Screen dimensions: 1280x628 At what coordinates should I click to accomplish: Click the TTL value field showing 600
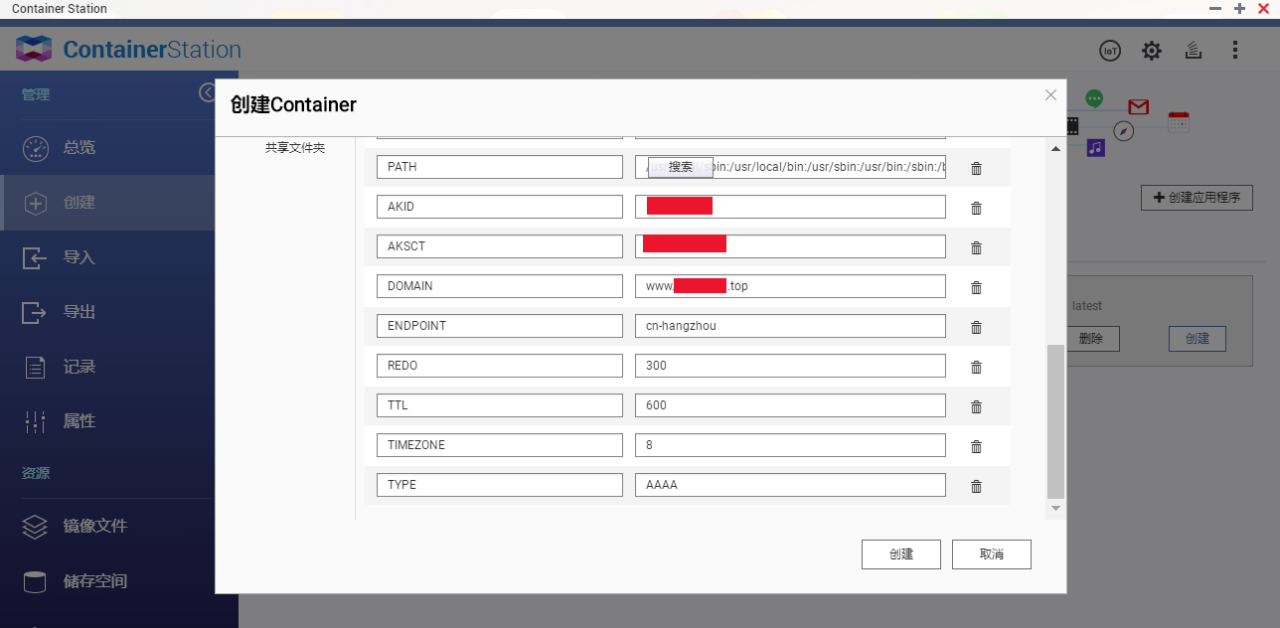(x=790, y=405)
